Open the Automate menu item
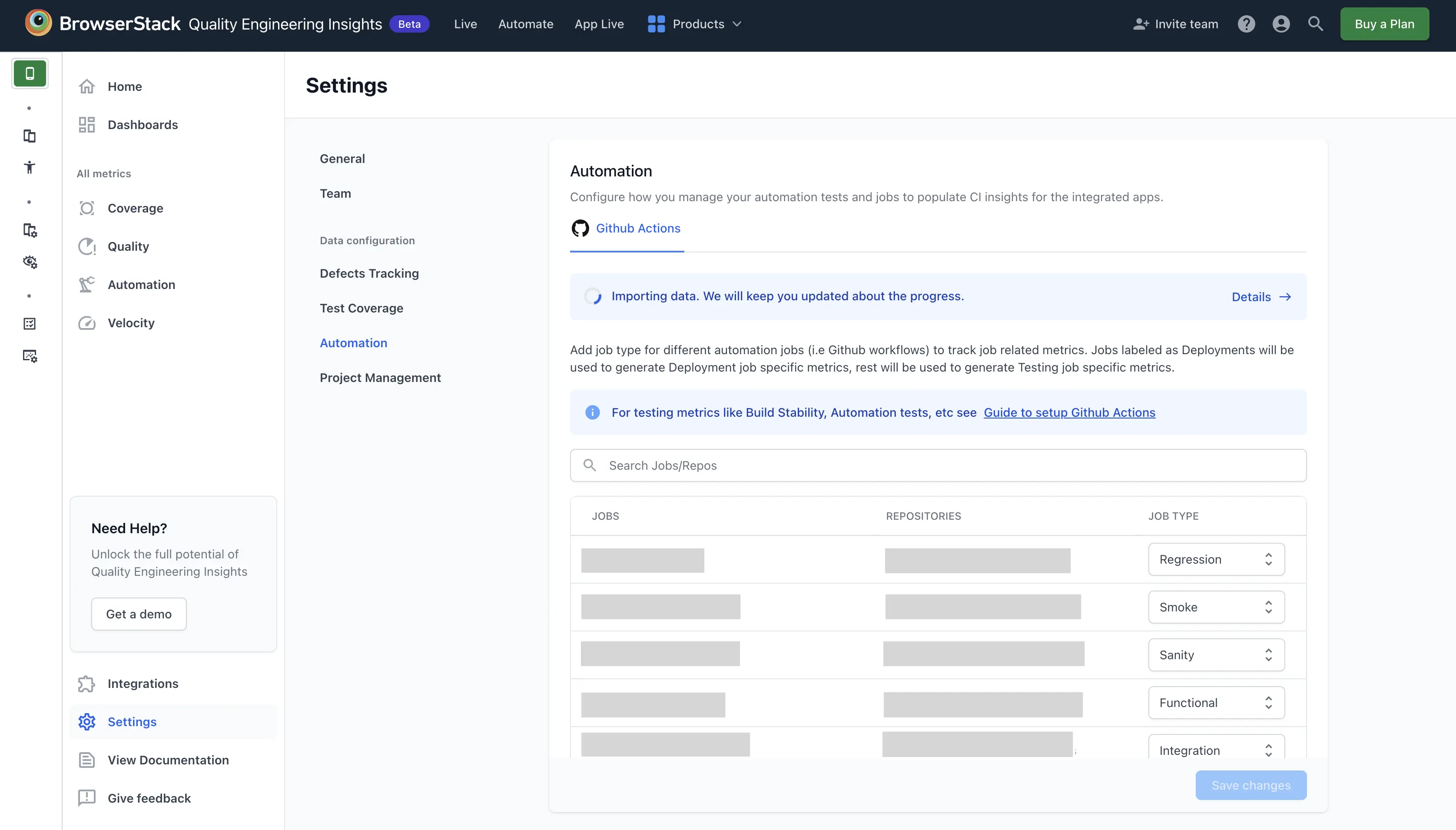Viewport: 1456px width, 830px height. click(525, 24)
